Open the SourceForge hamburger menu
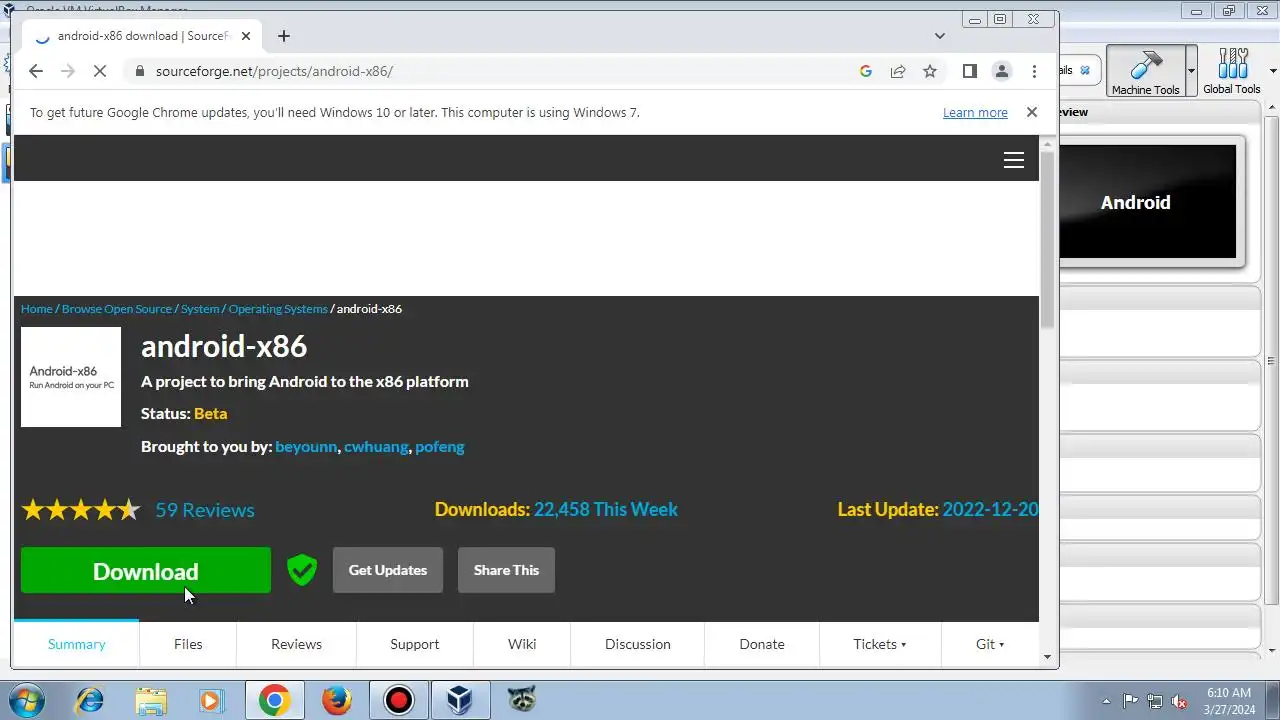This screenshot has height=720, width=1280. 1014,160
